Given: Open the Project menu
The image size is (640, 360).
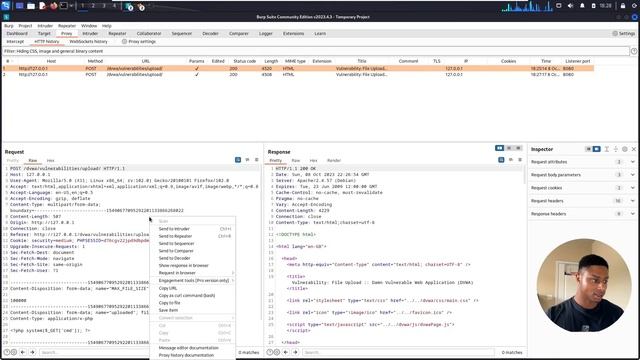Looking at the screenshot, I should click(x=25, y=26).
